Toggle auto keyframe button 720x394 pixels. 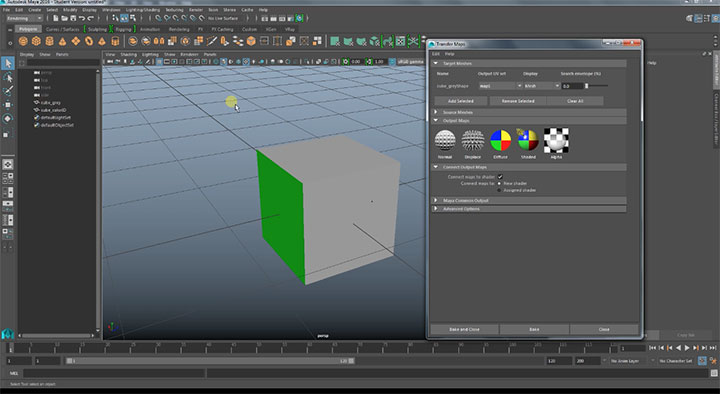click(x=702, y=361)
